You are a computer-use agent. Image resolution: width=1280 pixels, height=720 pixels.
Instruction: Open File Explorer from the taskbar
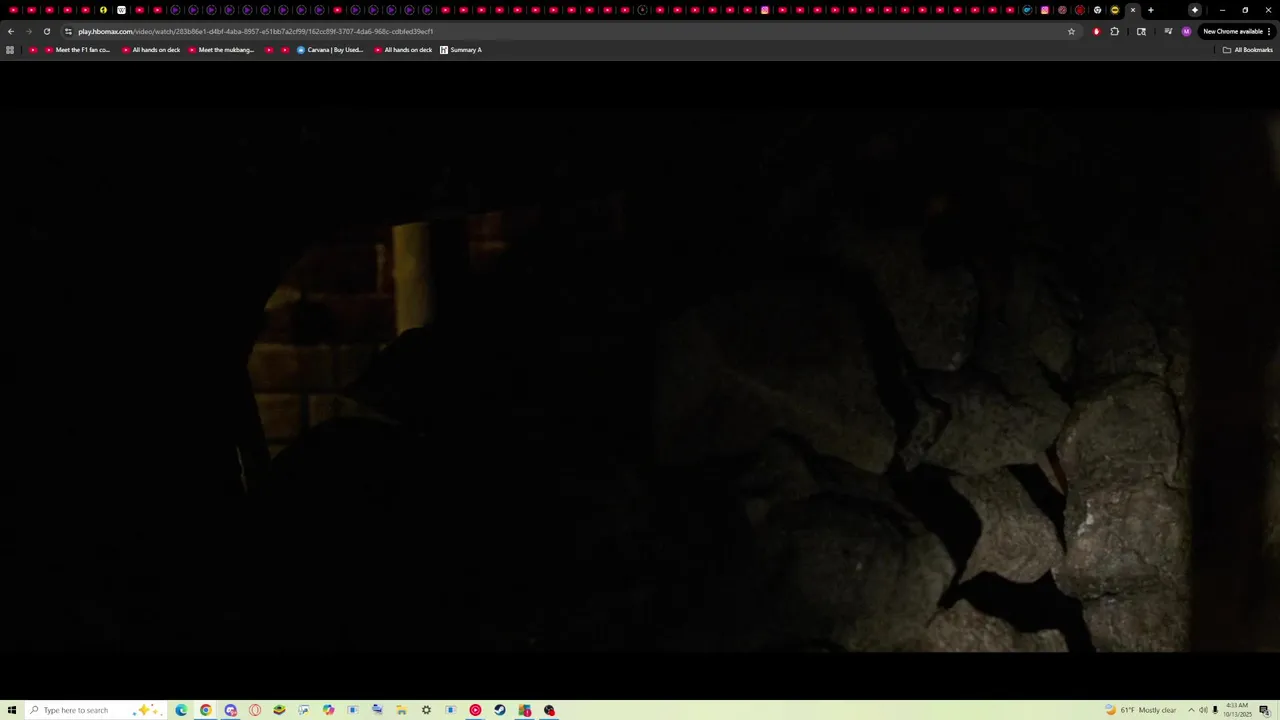(401, 710)
